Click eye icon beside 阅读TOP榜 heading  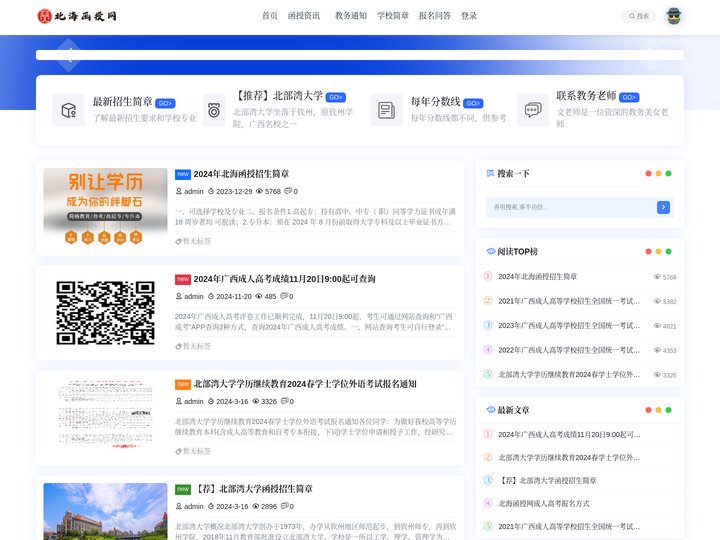tap(490, 252)
